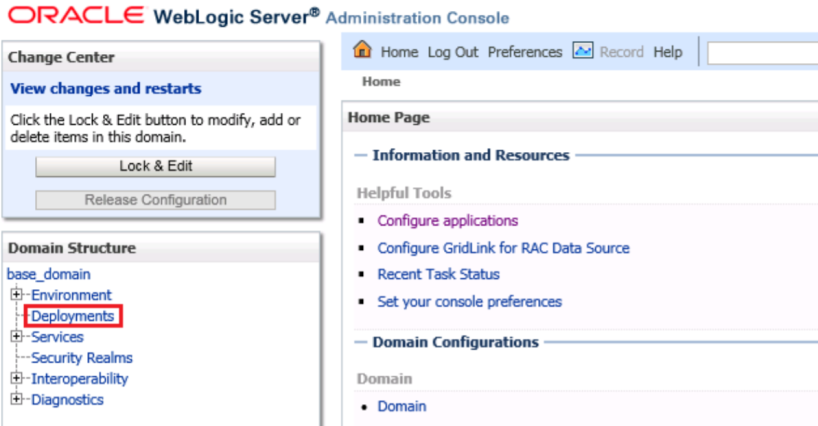Expand the Diagnostics tree node
818x426 pixels.
point(16,399)
